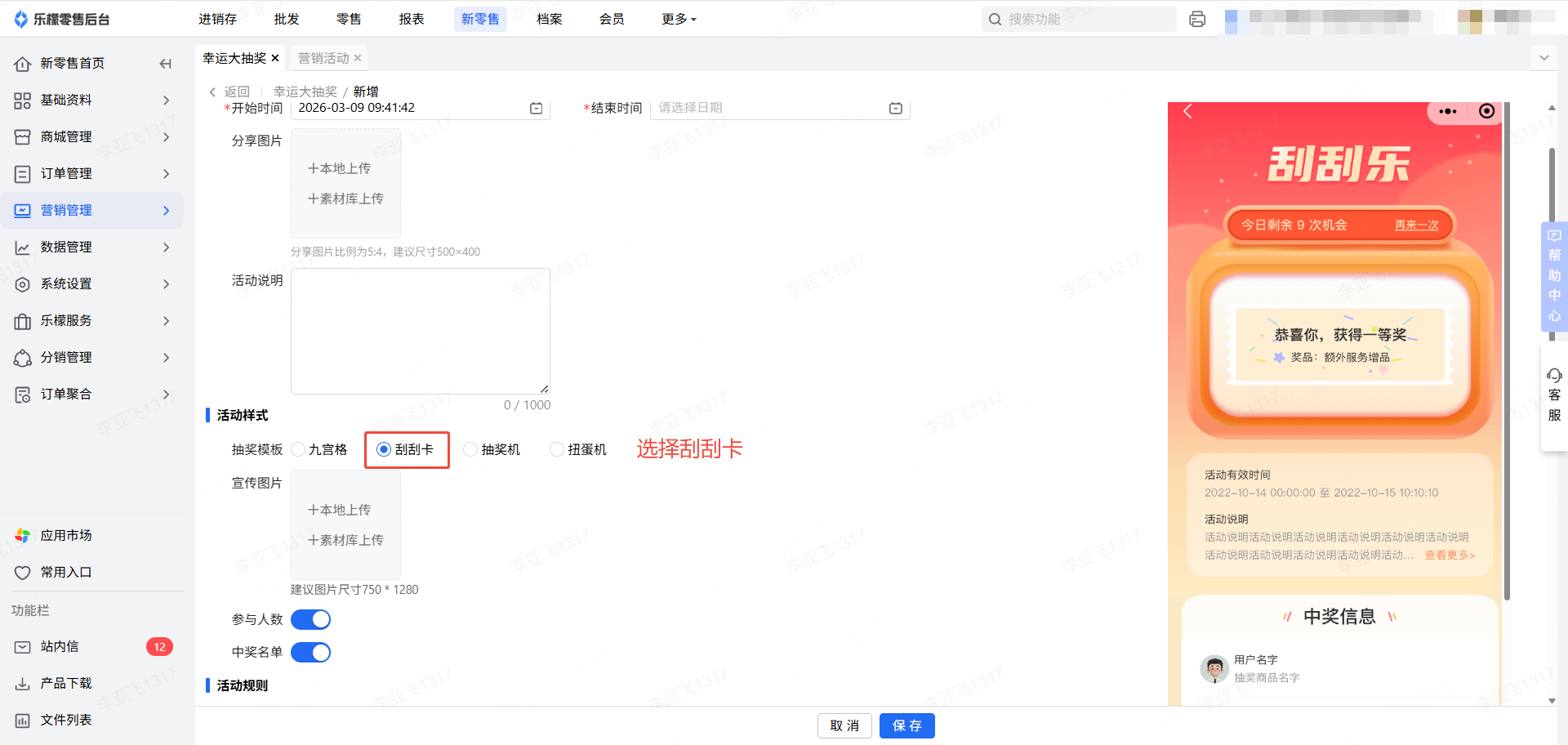Image resolution: width=1568 pixels, height=745 pixels.
Task: Open the 更多 dropdown menu
Action: pos(679,19)
